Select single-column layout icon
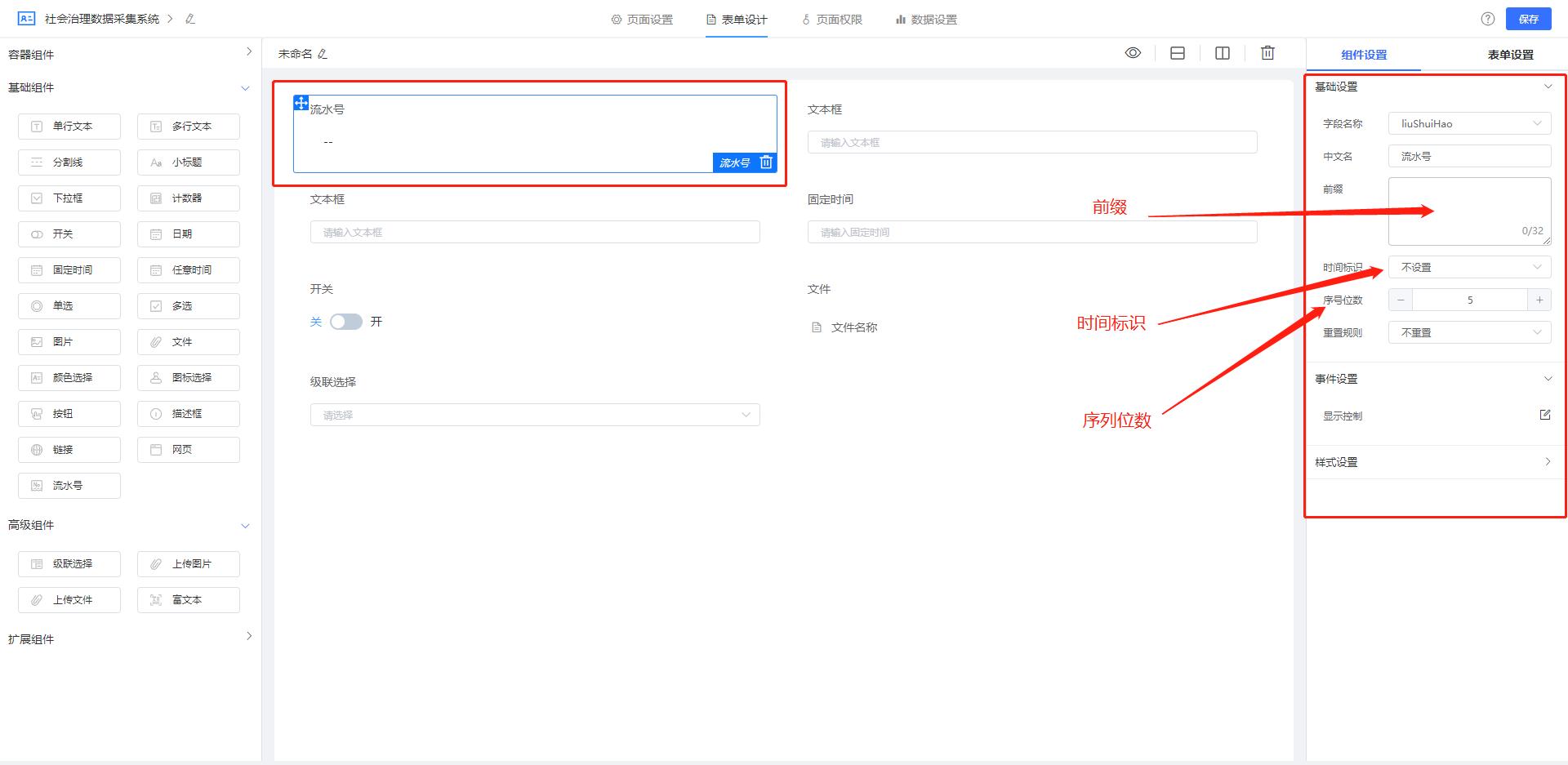 point(1178,53)
